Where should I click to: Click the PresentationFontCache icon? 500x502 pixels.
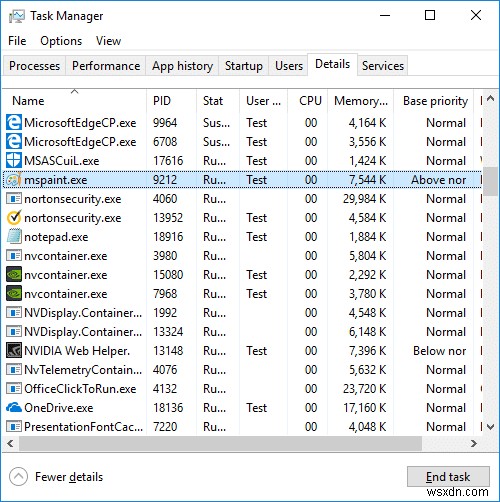tap(14, 427)
